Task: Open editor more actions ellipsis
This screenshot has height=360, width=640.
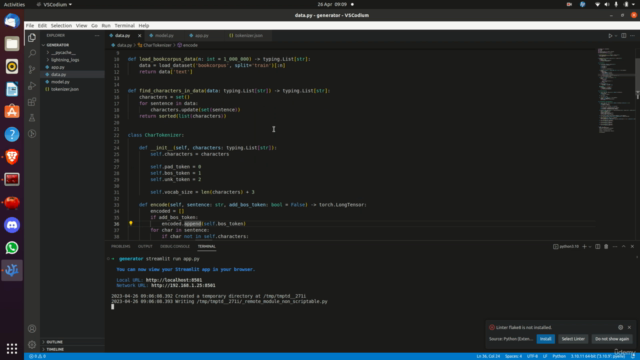Action: (632, 36)
